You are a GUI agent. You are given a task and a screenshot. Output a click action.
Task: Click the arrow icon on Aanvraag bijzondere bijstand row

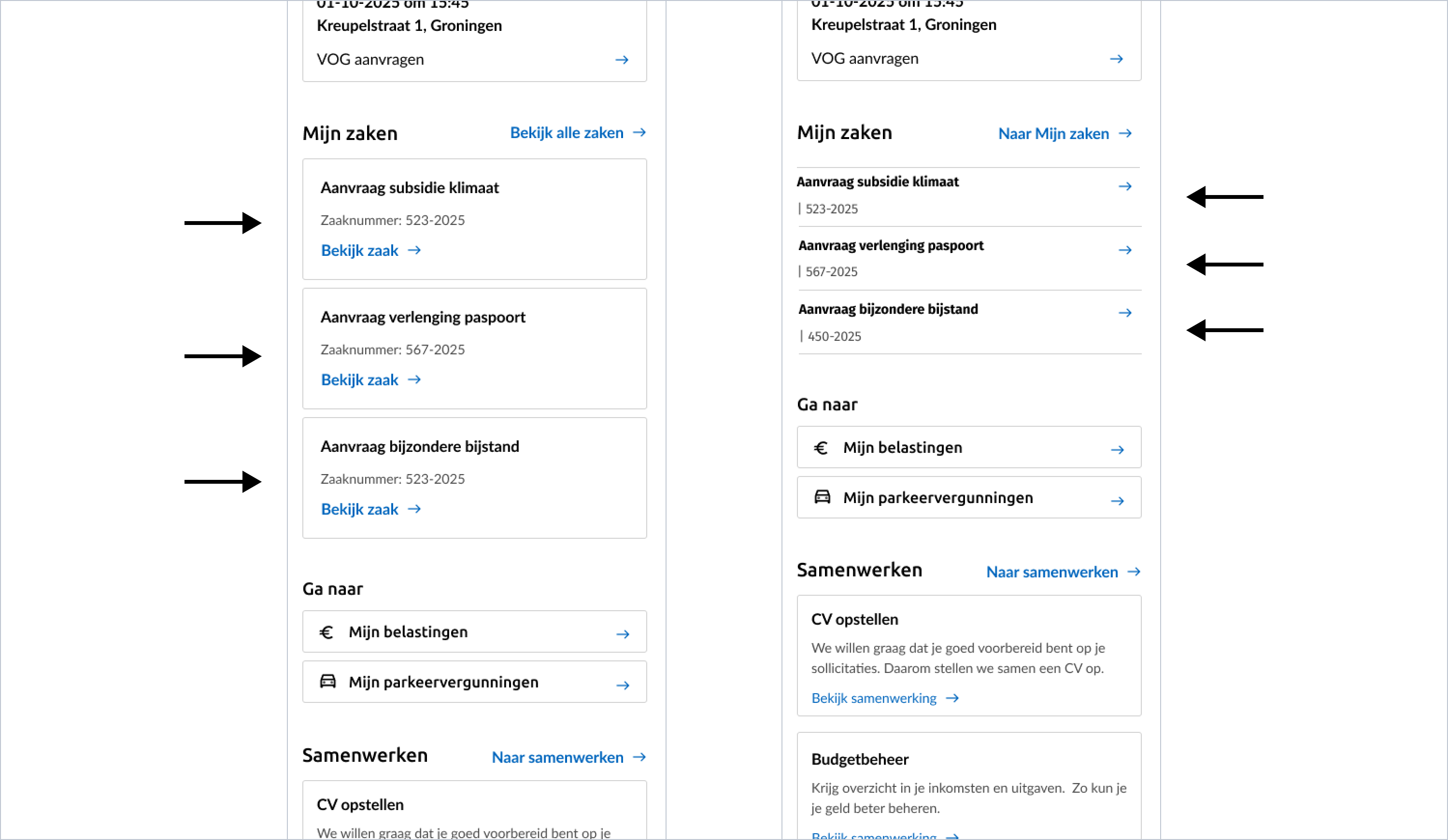coord(1125,313)
